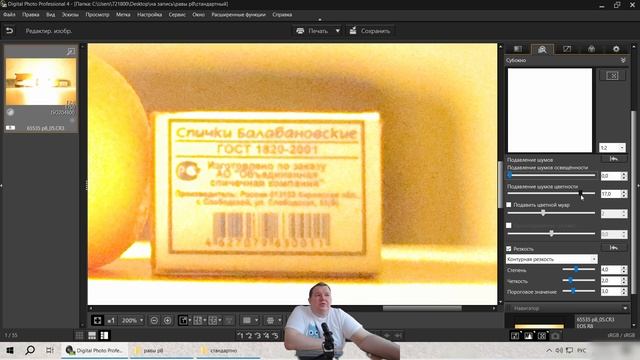Open the search icon on the Windows taskbar
This screenshot has width=640, height=360.
click(x=30, y=350)
